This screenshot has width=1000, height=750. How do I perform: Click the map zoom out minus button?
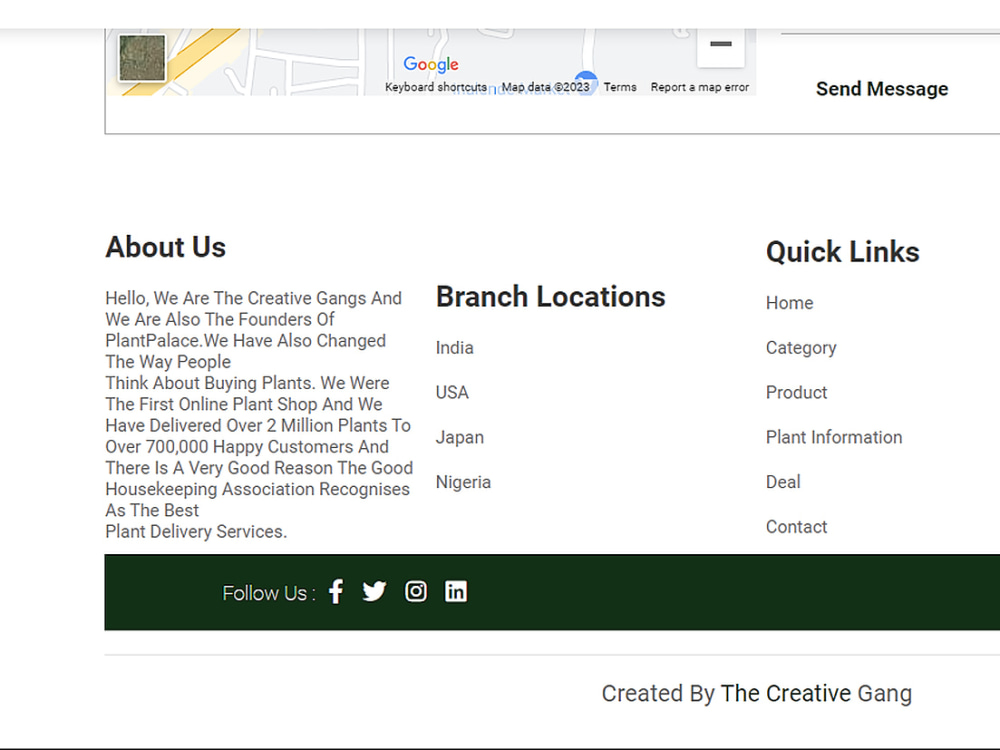[721, 45]
